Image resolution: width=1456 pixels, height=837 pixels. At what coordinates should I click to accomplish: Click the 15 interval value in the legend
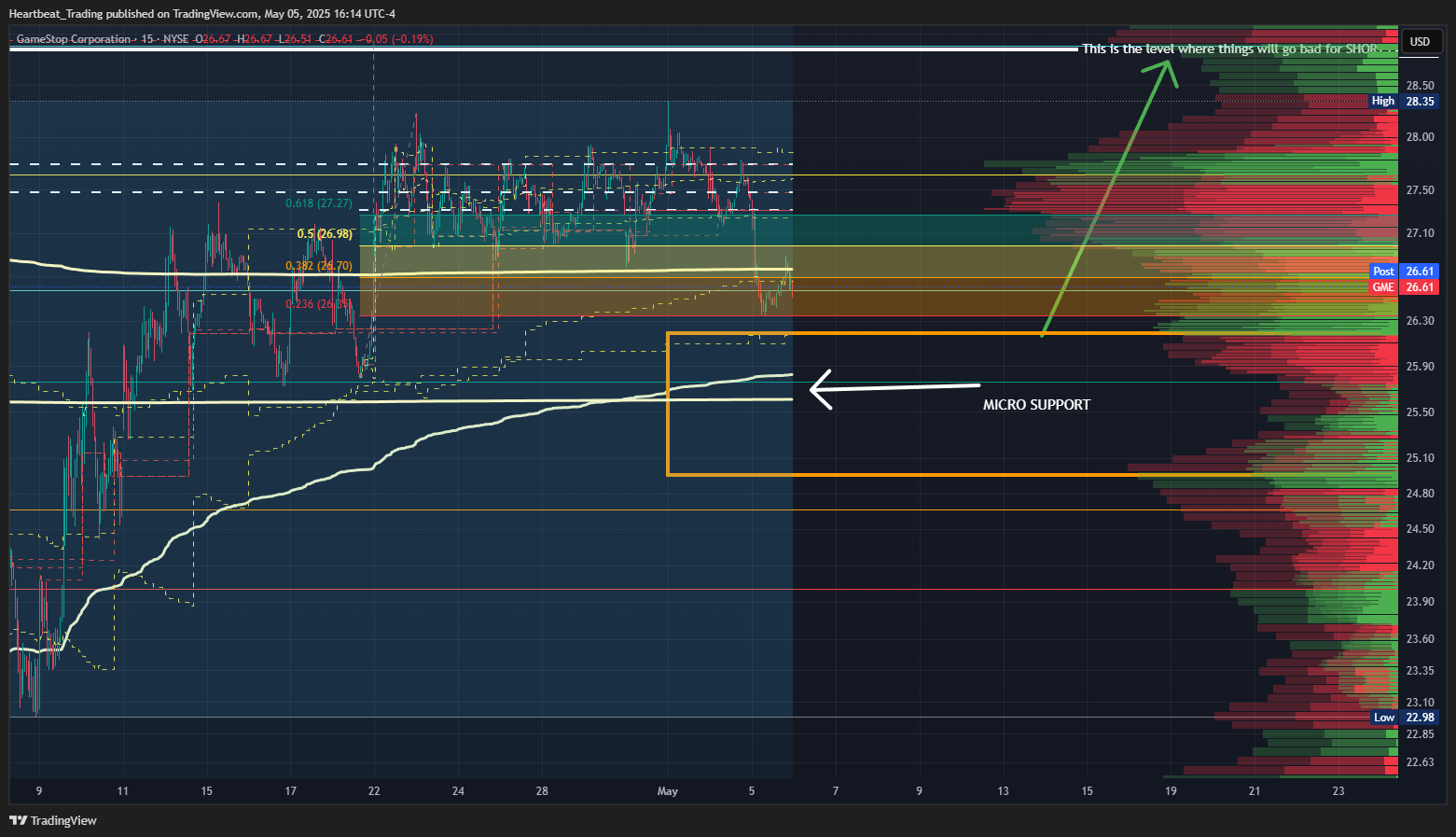(x=147, y=39)
